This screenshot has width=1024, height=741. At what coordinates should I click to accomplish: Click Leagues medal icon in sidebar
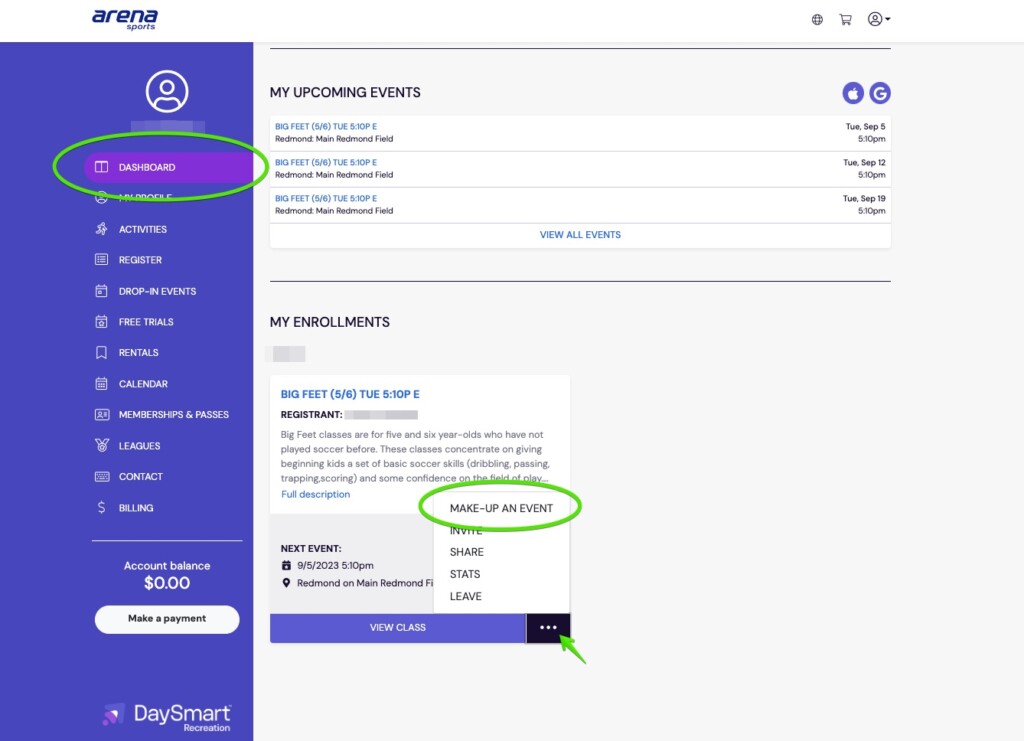coord(101,446)
